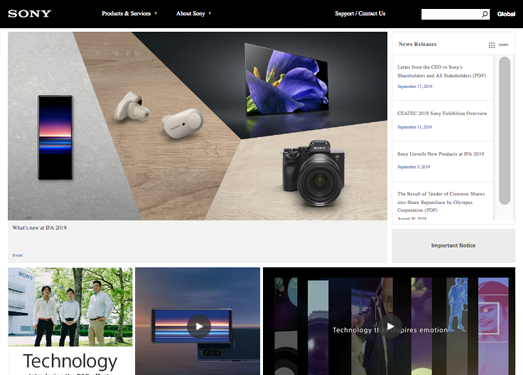Open the news releases grid view icon

[492, 45]
